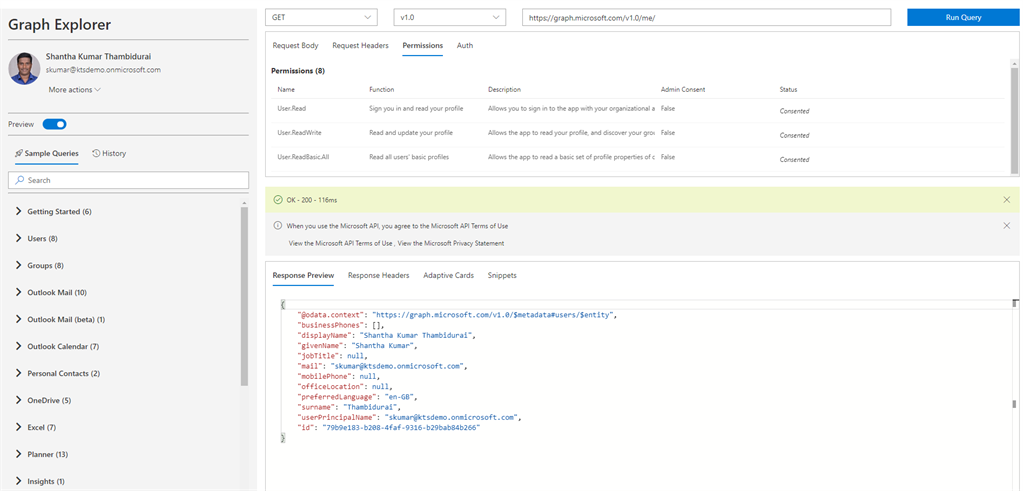The width and height of the screenshot is (1023, 491).
Task: Open the Response Headers tab
Action: tap(378, 275)
